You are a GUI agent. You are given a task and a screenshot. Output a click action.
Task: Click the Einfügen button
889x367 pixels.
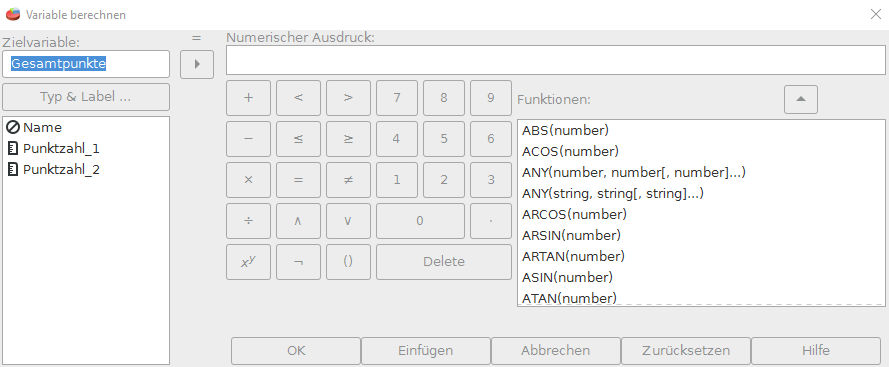(426, 351)
